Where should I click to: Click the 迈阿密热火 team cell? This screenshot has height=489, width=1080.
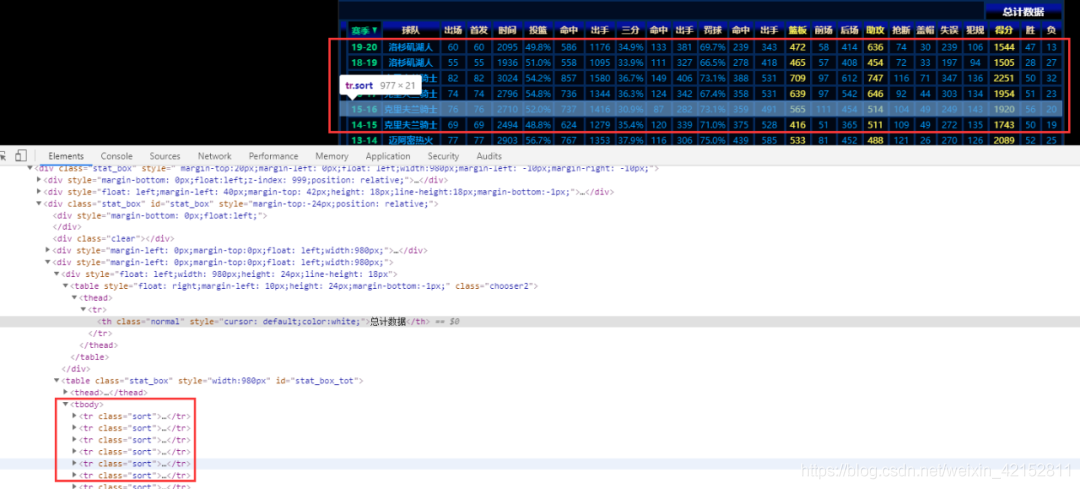point(411,140)
